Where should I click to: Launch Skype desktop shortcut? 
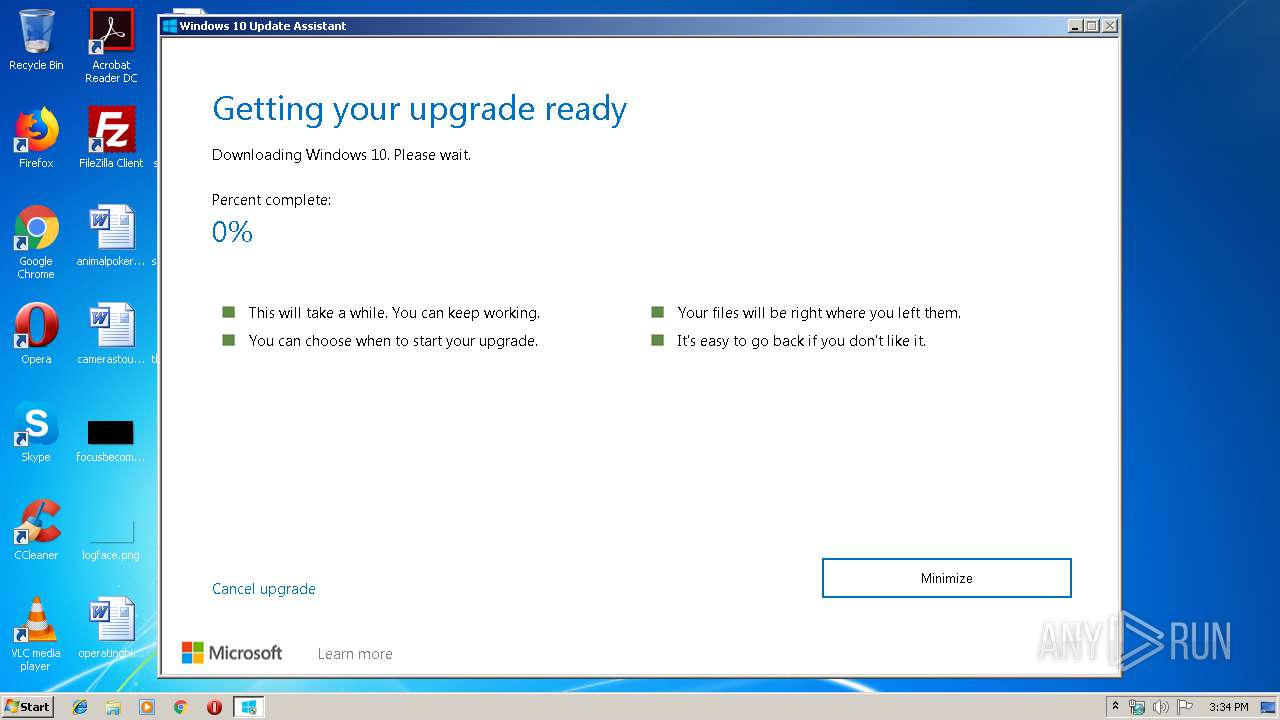36,432
